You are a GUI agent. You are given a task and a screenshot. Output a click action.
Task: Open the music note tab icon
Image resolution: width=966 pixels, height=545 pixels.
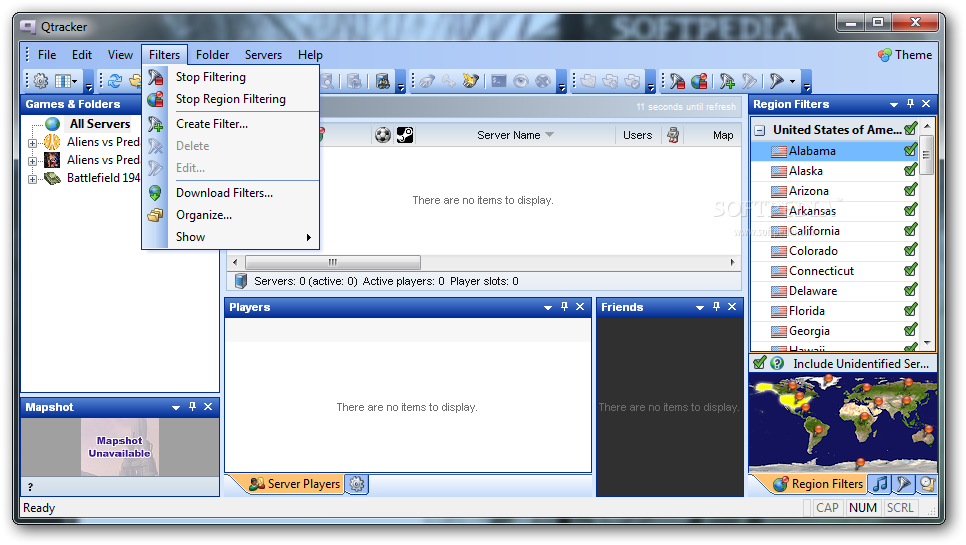click(x=880, y=484)
